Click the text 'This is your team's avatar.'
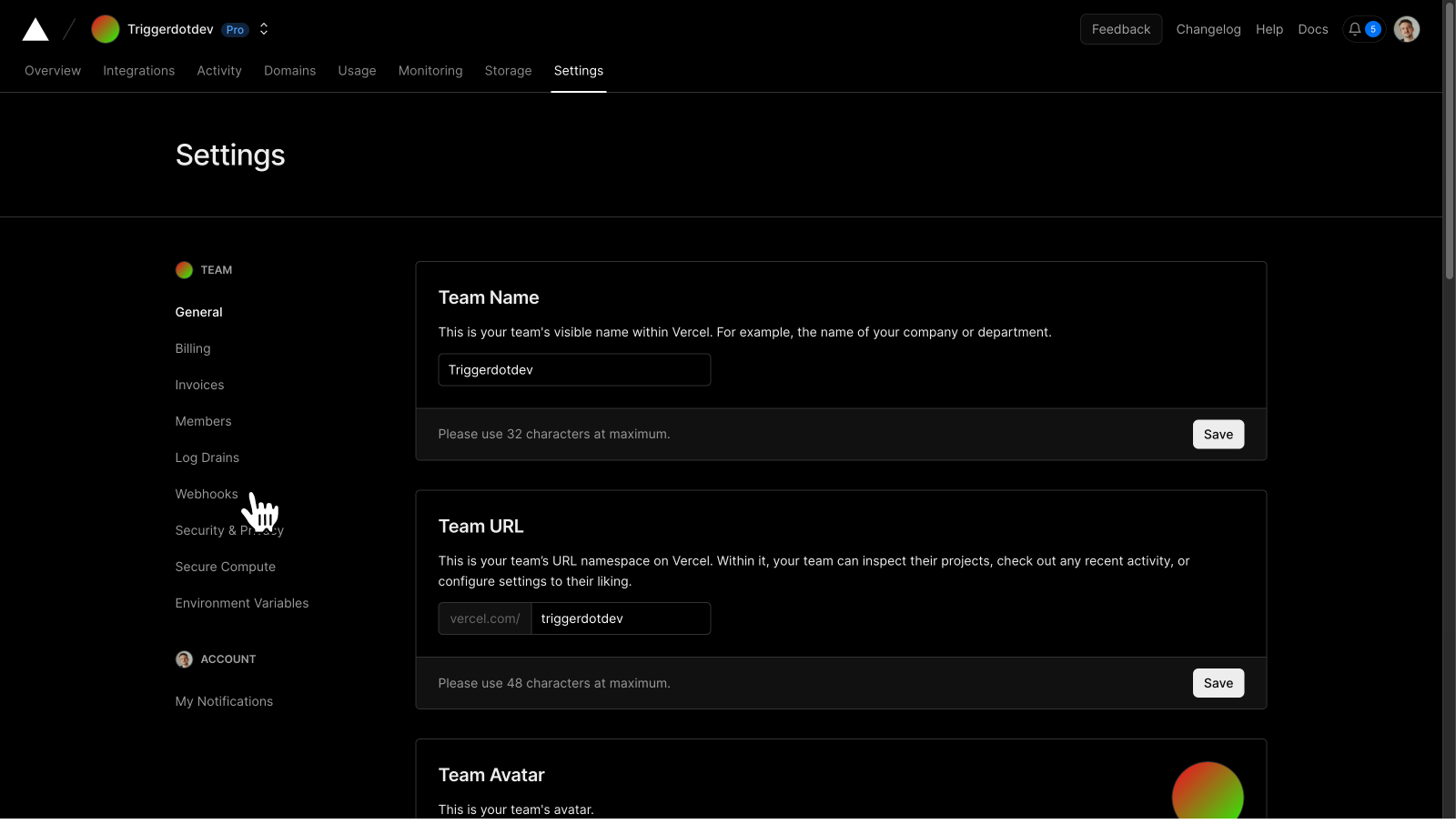Viewport: 1456px width, 824px height. pos(516,809)
